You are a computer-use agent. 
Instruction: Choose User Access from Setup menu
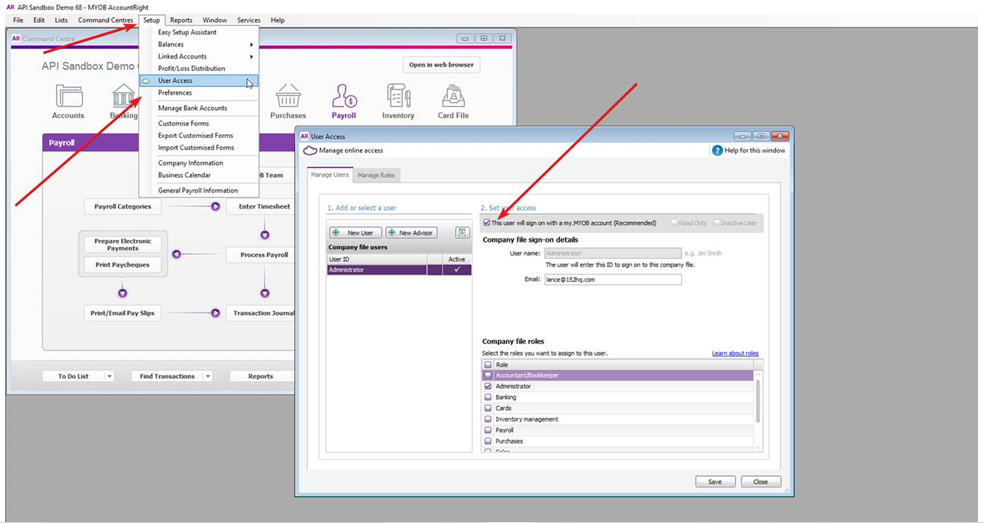tap(199, 81)
